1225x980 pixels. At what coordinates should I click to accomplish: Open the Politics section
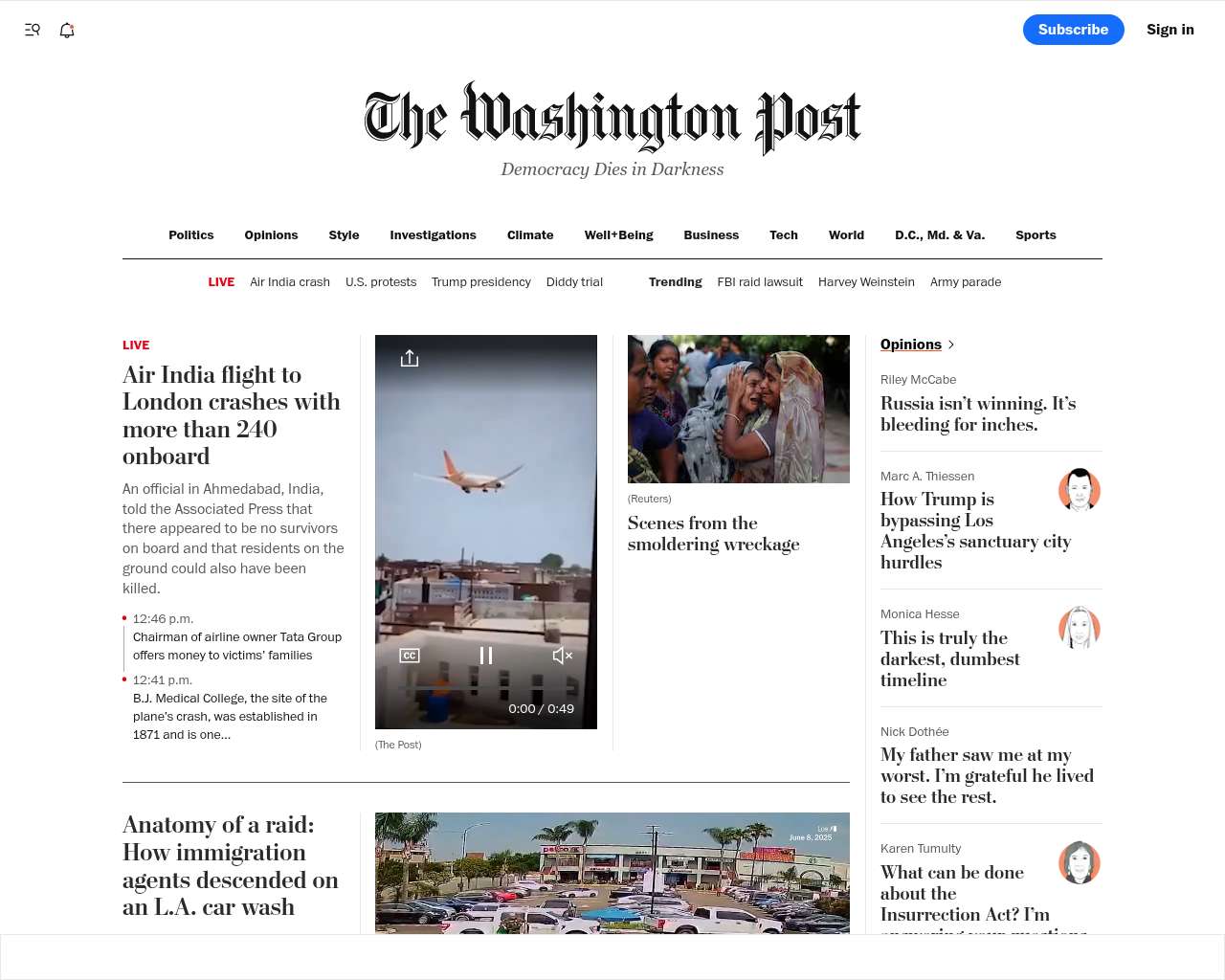tap(191, 235)
